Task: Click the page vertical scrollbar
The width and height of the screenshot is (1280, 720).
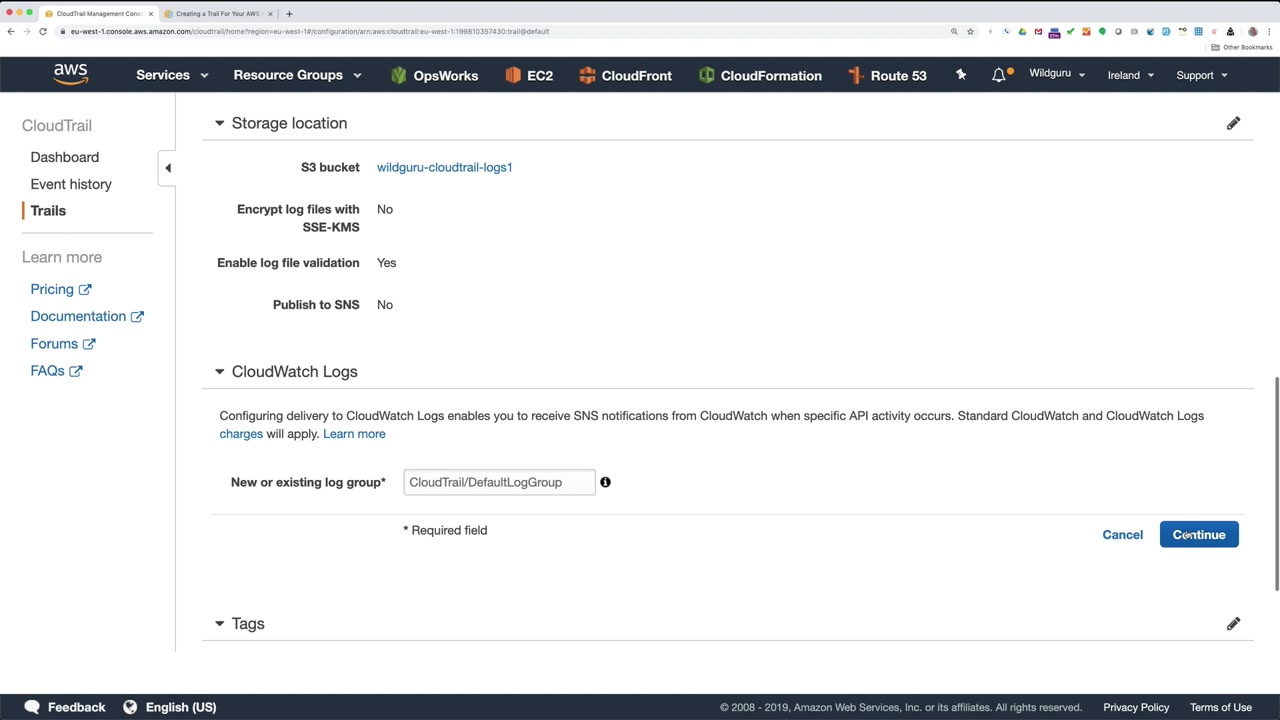Action: tap(1276, 485)
